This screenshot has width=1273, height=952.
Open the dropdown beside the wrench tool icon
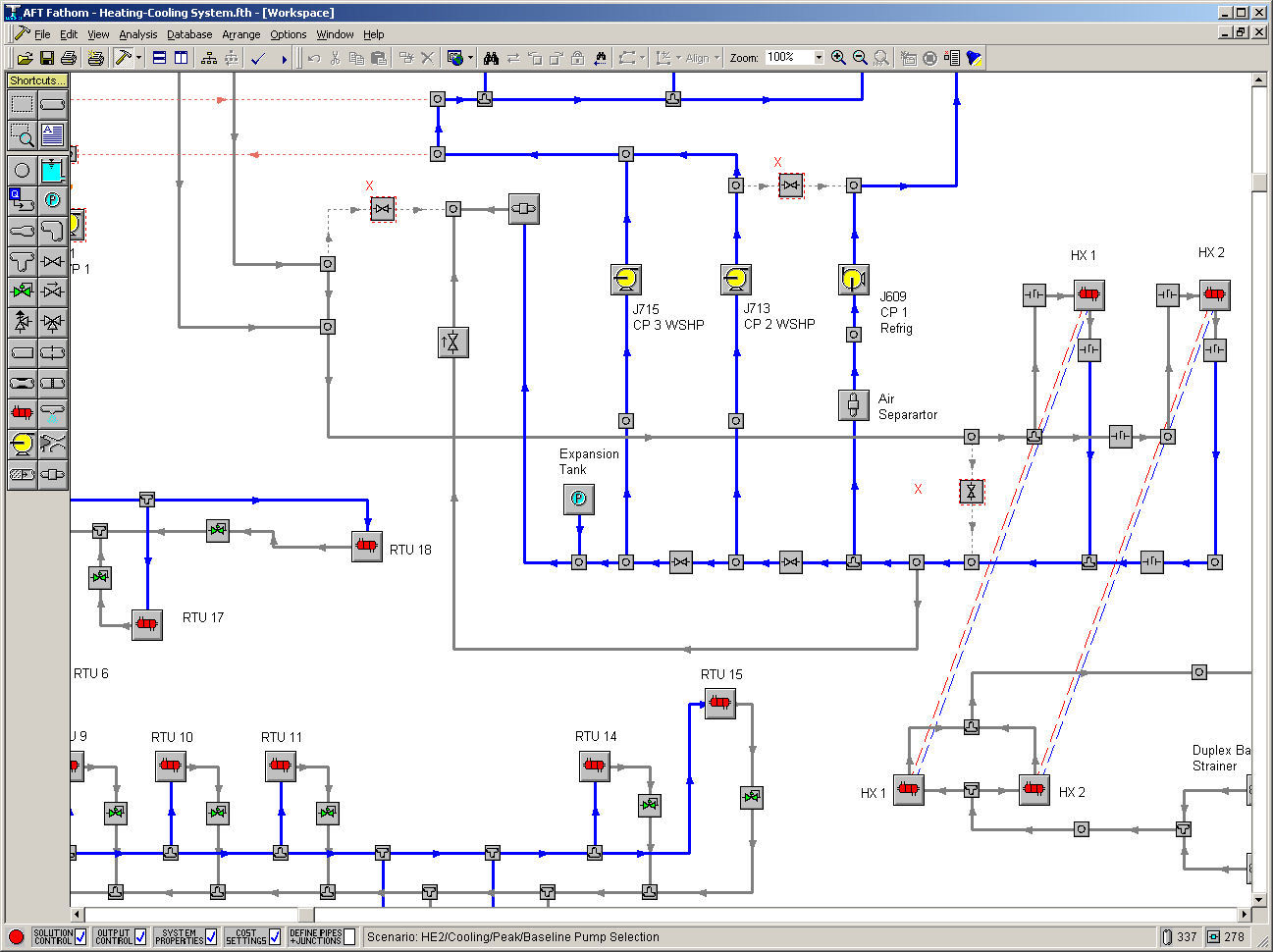[x=138, y=57]
